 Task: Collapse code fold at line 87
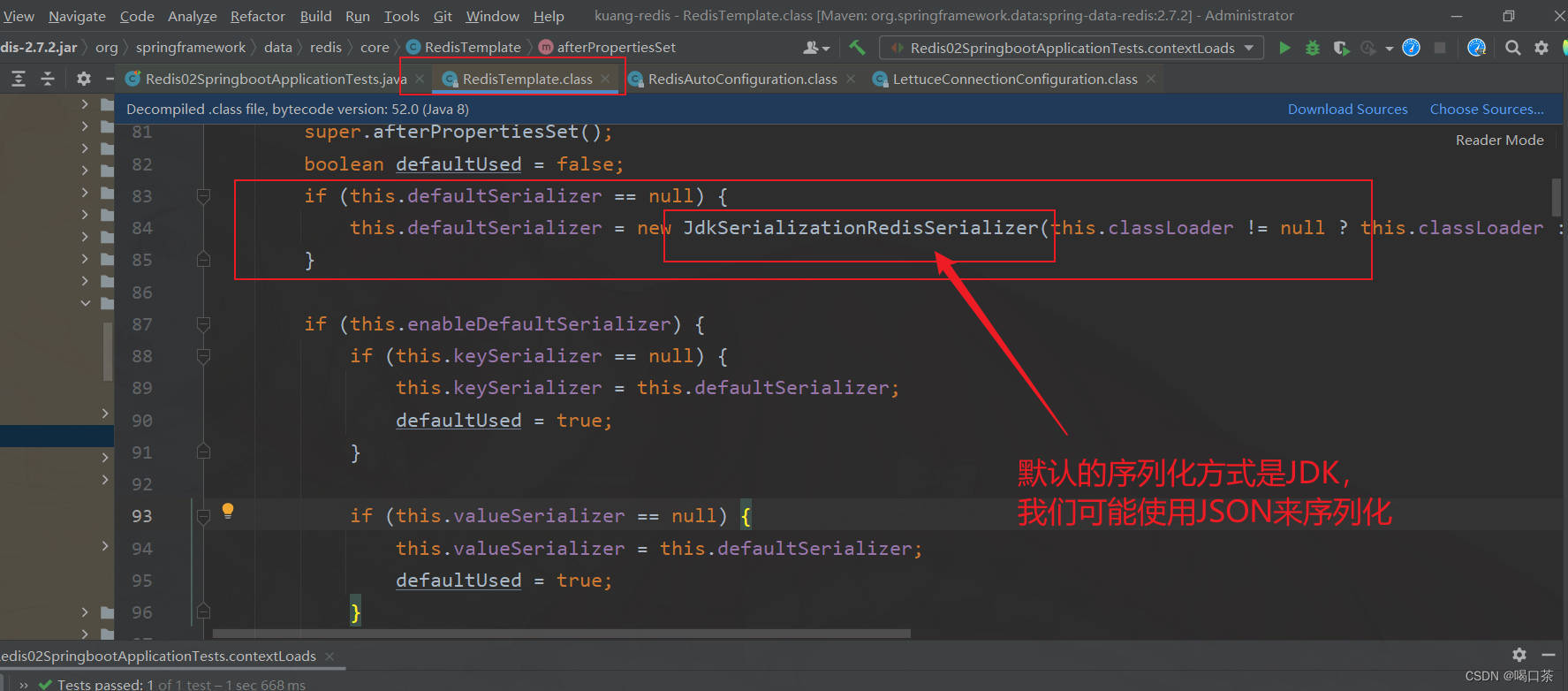click(x=203, y=324)
